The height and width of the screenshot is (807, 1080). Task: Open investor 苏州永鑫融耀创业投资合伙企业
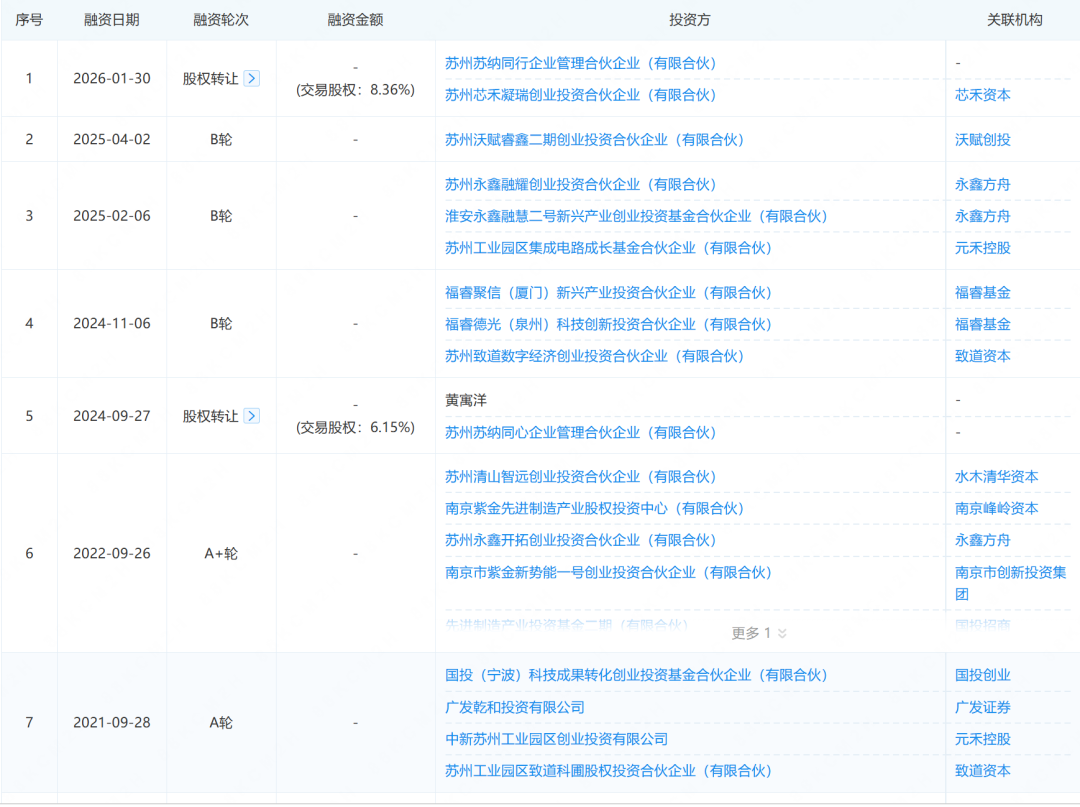[x=581, y=185]
